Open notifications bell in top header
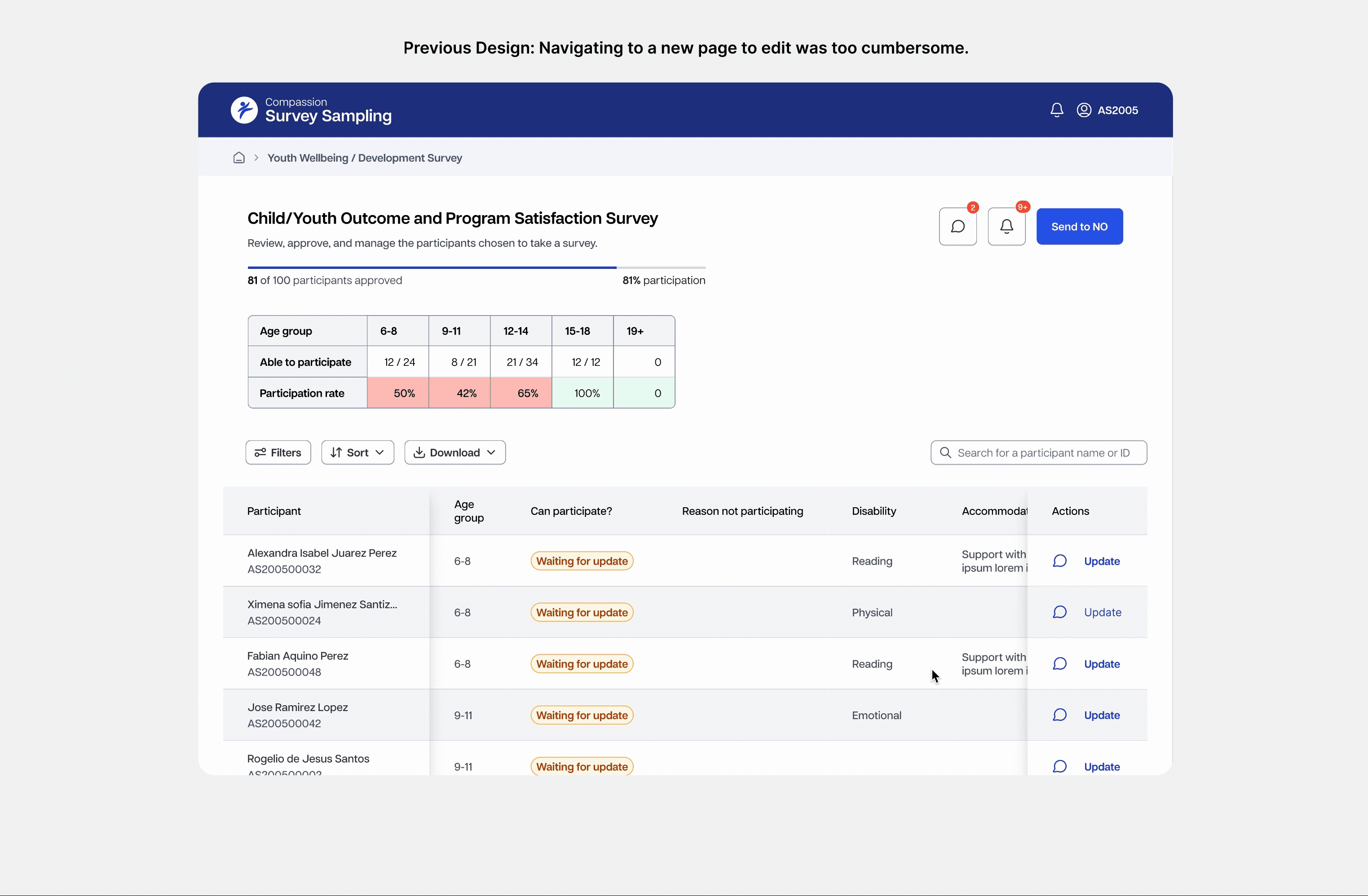 pyautogui.click(x=1056, y=110)
